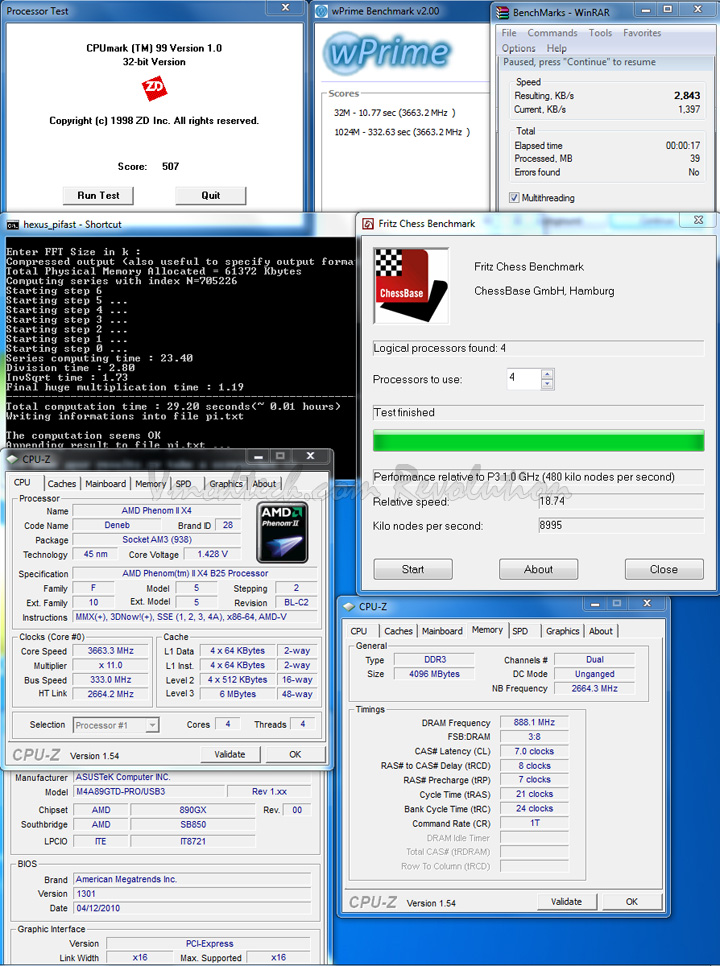The image size is (720, 966).
Task: Click wPrime 1024M score line
Action: [402, 132]
